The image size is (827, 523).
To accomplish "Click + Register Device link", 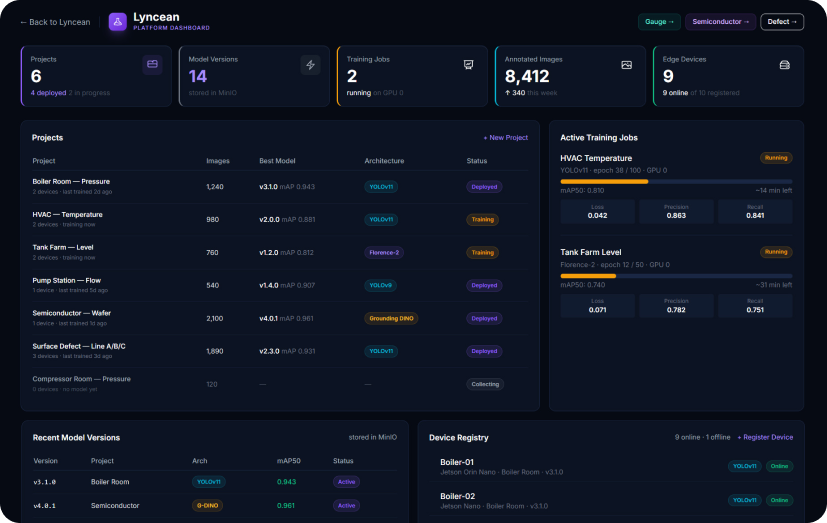I will coord(765,437).
